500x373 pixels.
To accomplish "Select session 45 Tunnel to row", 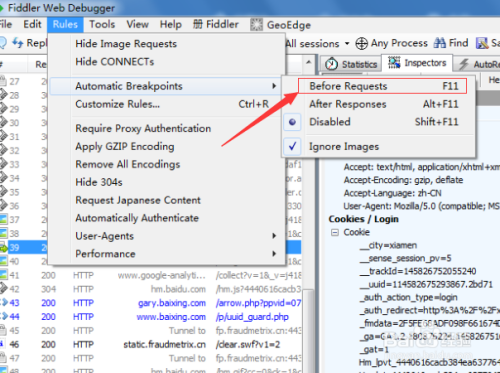I will pos(151,330).
